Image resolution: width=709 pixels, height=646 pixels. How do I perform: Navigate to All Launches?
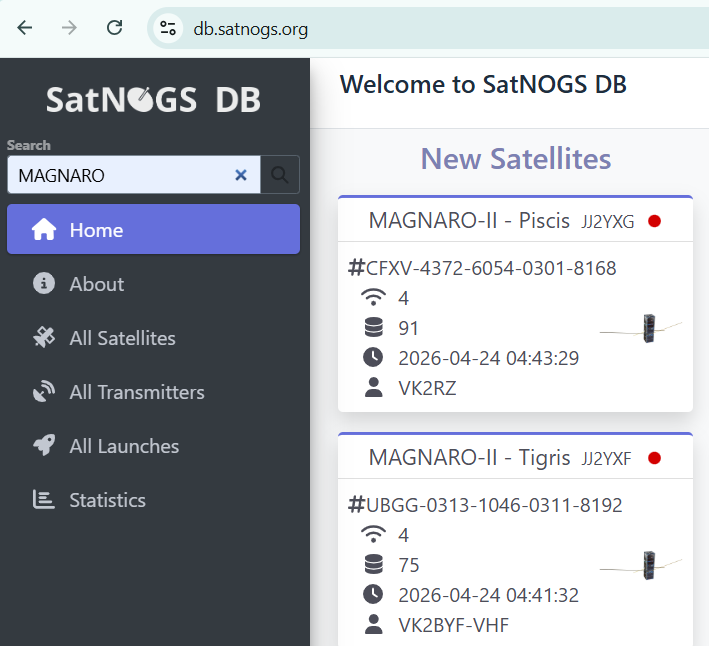pos(123,446)
